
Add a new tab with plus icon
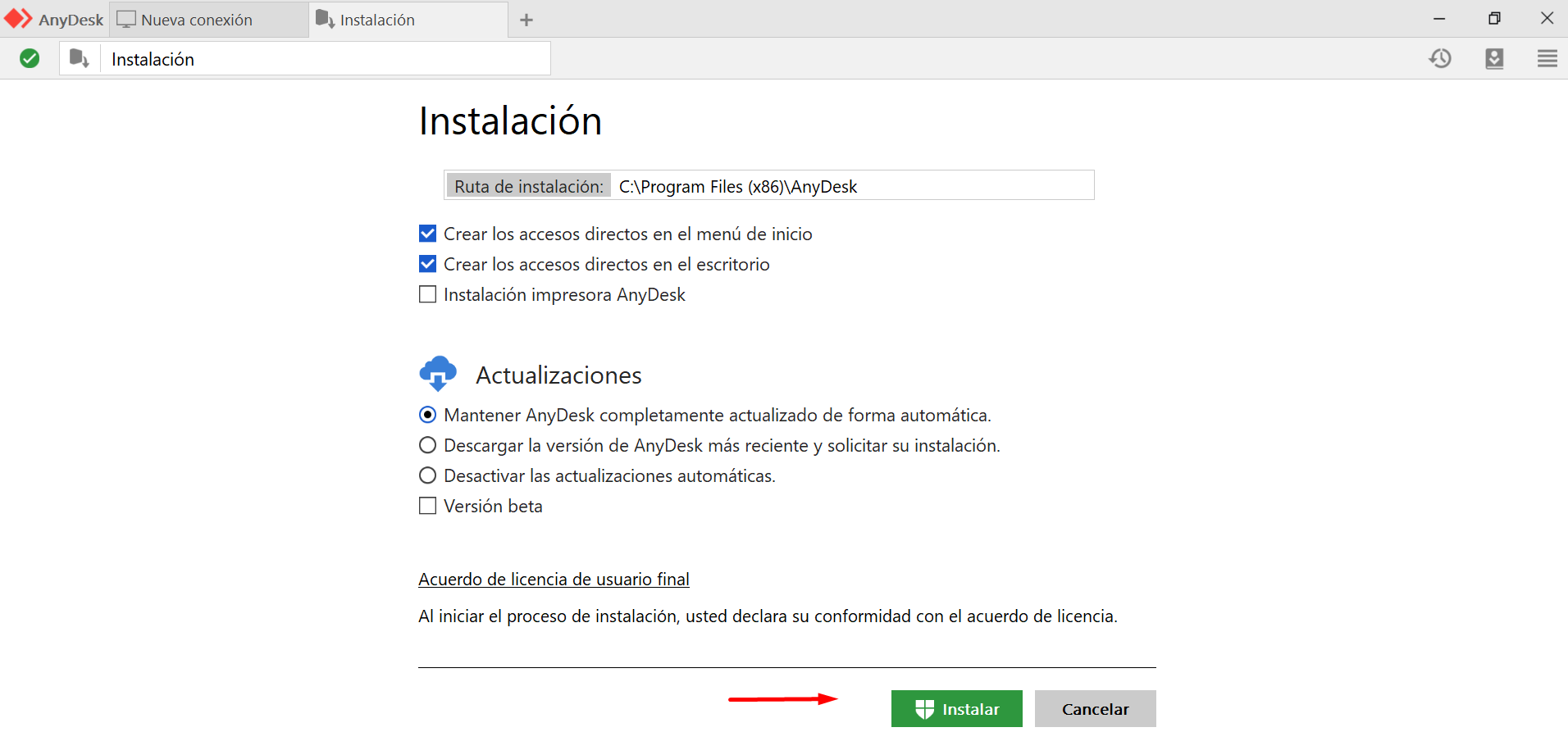click(526, 20)
